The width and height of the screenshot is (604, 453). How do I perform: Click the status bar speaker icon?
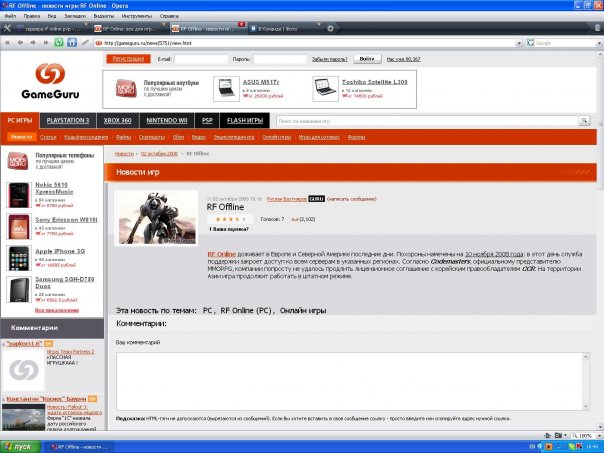click(547, 436)
